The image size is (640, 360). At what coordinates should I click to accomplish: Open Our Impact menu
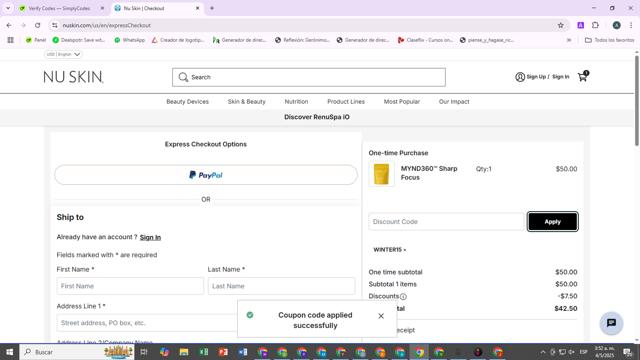pos(454,102)
